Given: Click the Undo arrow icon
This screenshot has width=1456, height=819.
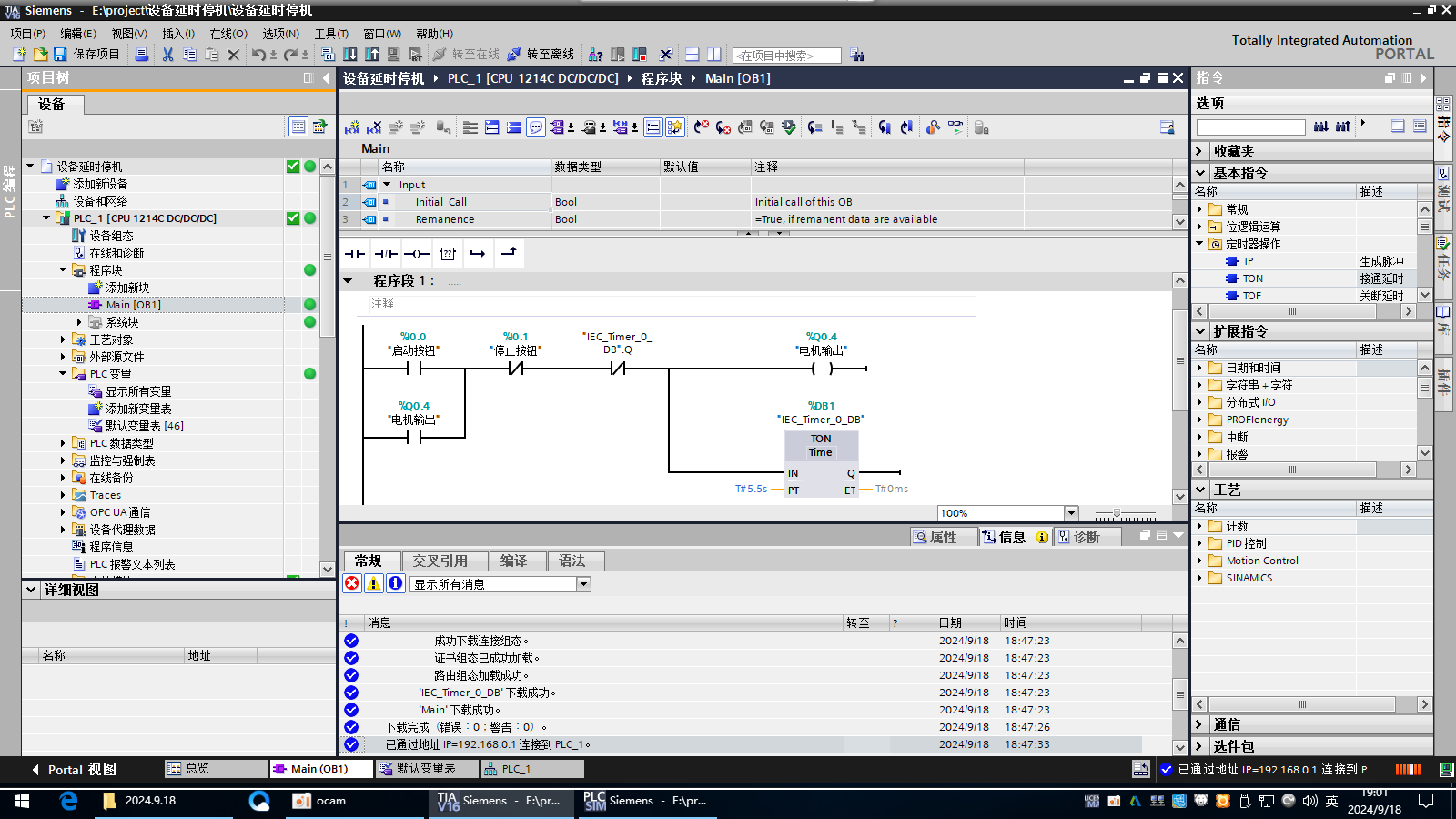Looking at the screenshot, I should [x=259, y=55].
